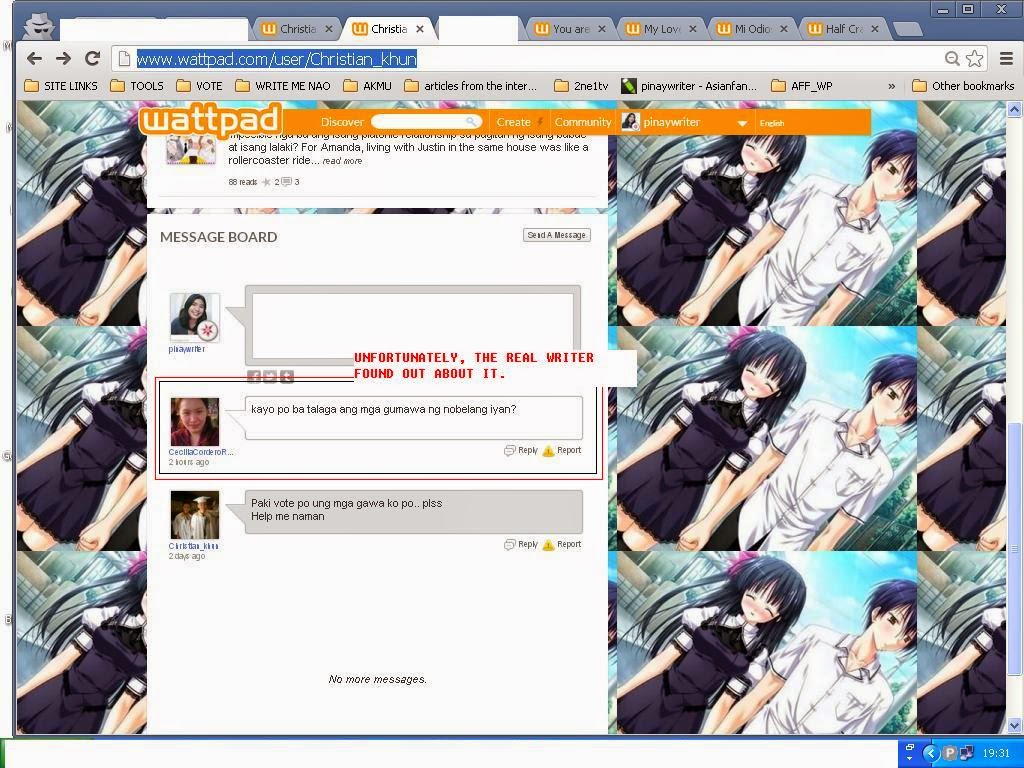Click the search magnifier in Wattpad search box
This screenshot has width=1024, height=768.
[x=471, y=122]
